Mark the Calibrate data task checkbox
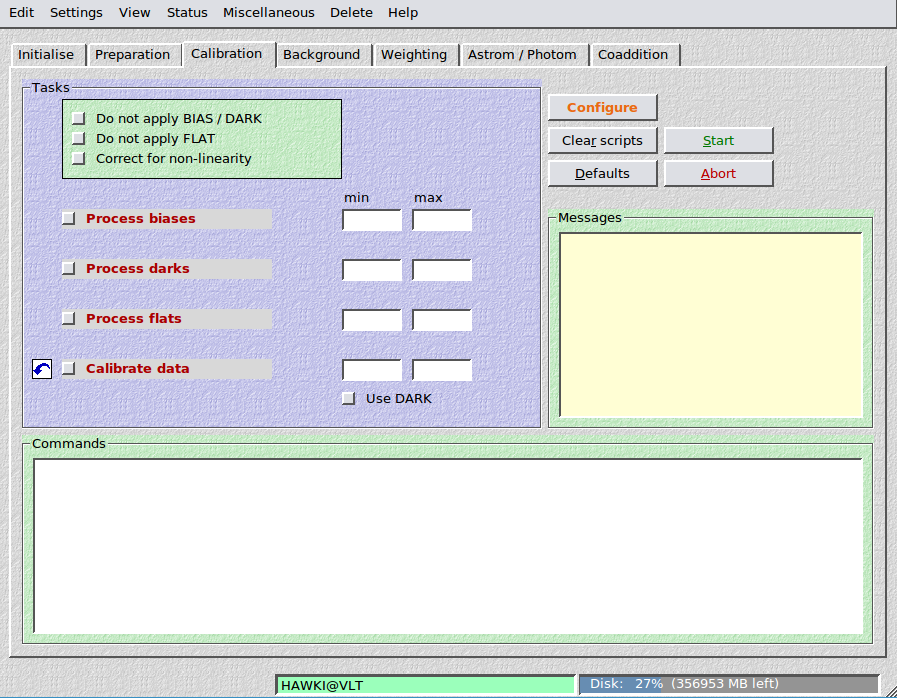This screenshot has height=698, width=897. (69, 369)
